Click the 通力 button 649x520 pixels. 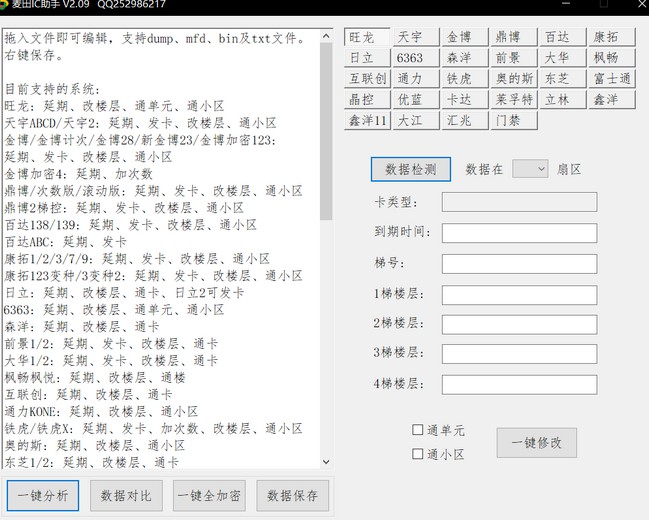click(x=416, y=78)
